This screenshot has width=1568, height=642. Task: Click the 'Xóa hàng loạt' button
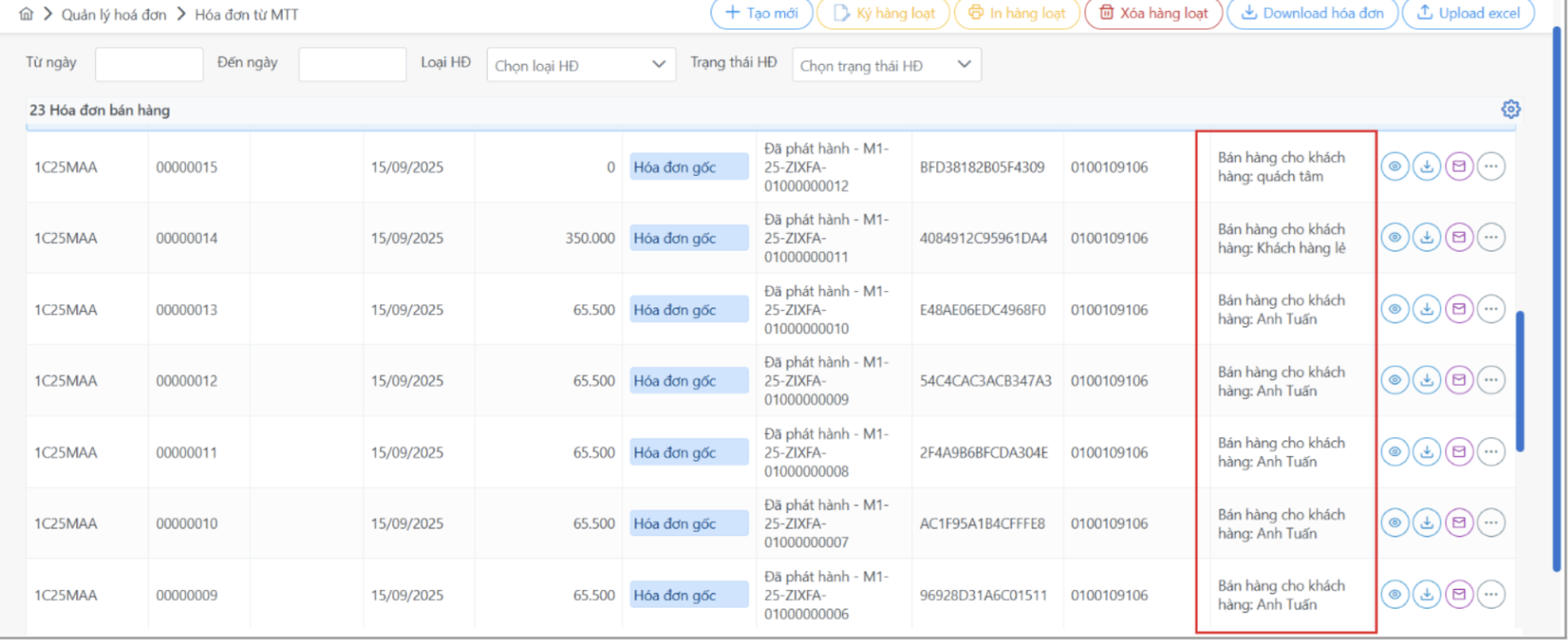[1153, 14]
